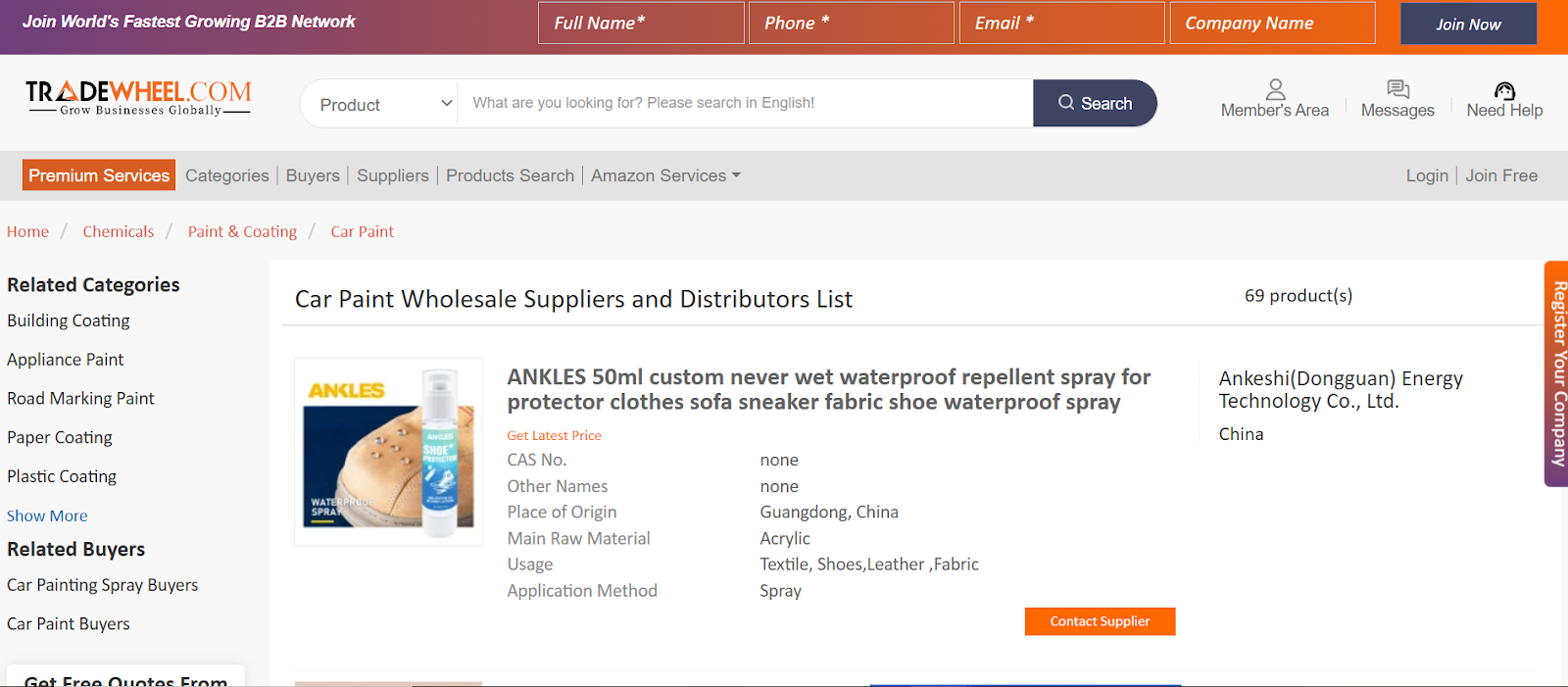The image size is (1568, 687).
Task: Click the Full Name input field
Action: click(641, 23)
